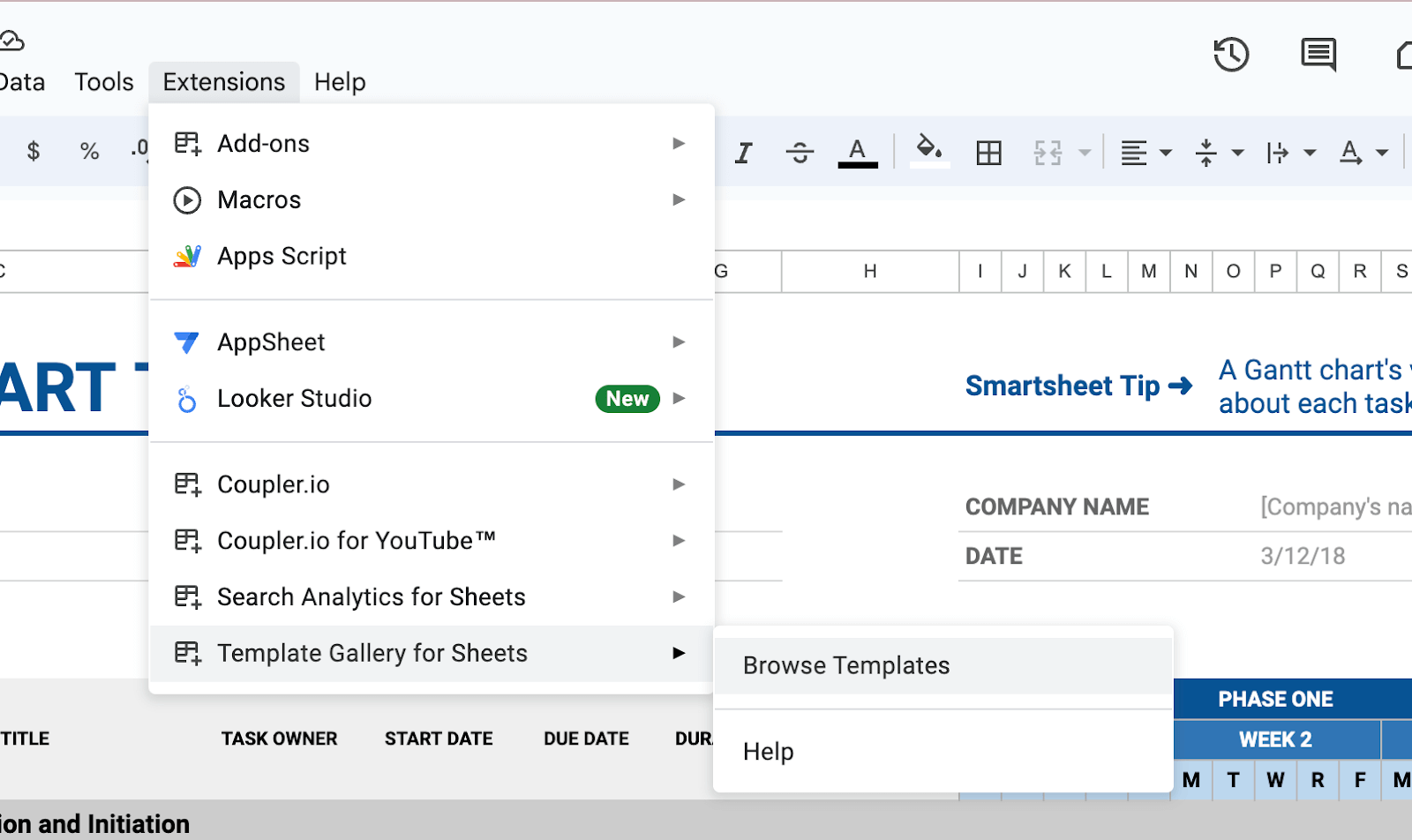Close the Extensions menu
Viewport: 1412px width, 840px height.
click(224, 82)
